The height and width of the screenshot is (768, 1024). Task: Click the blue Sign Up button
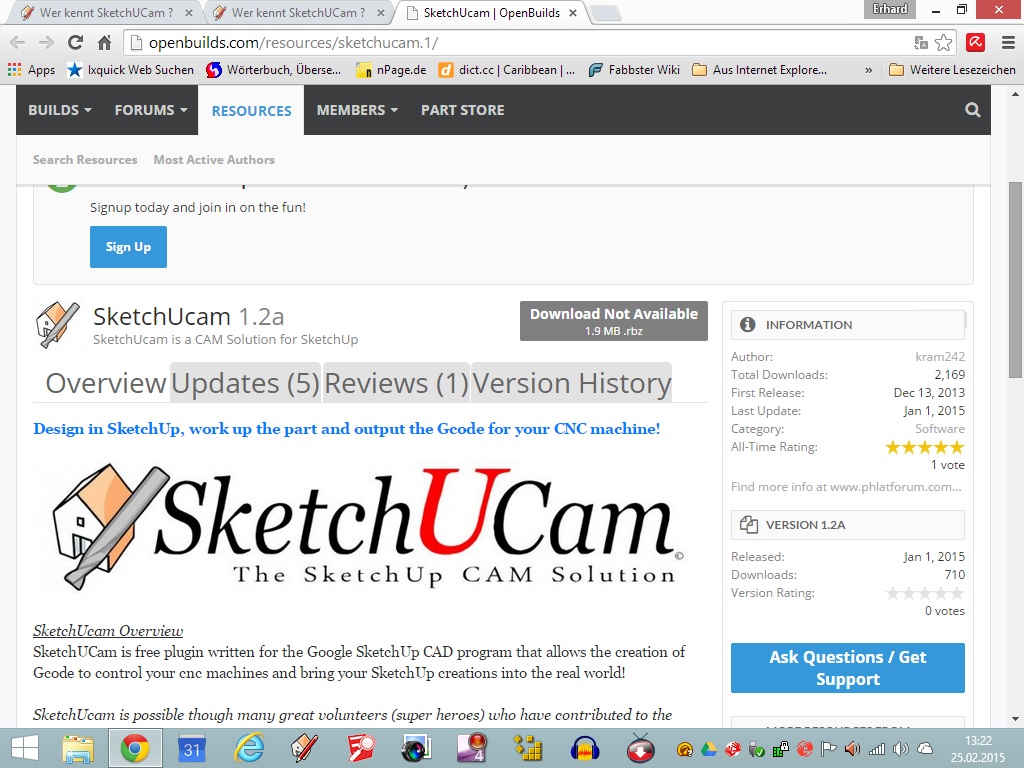click(x=128, y=247)
